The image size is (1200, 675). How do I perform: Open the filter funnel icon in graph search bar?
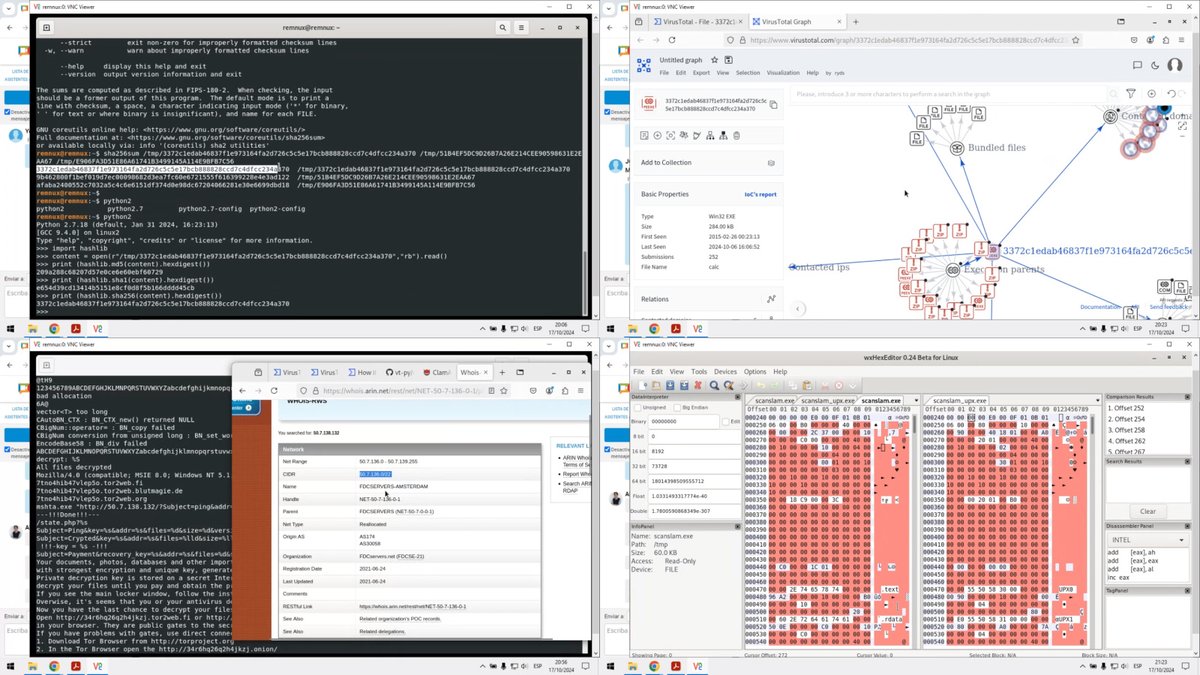1131,93
